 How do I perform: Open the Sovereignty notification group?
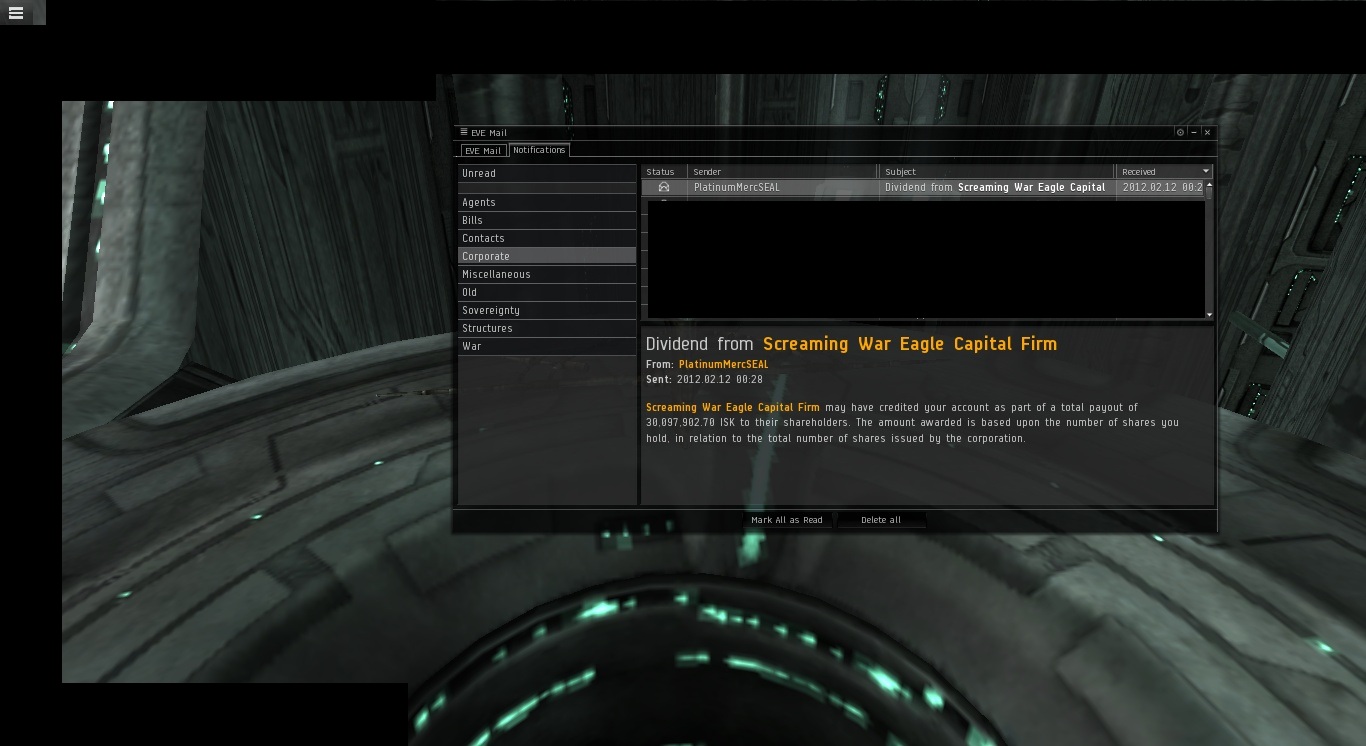[x=547, y=310]
